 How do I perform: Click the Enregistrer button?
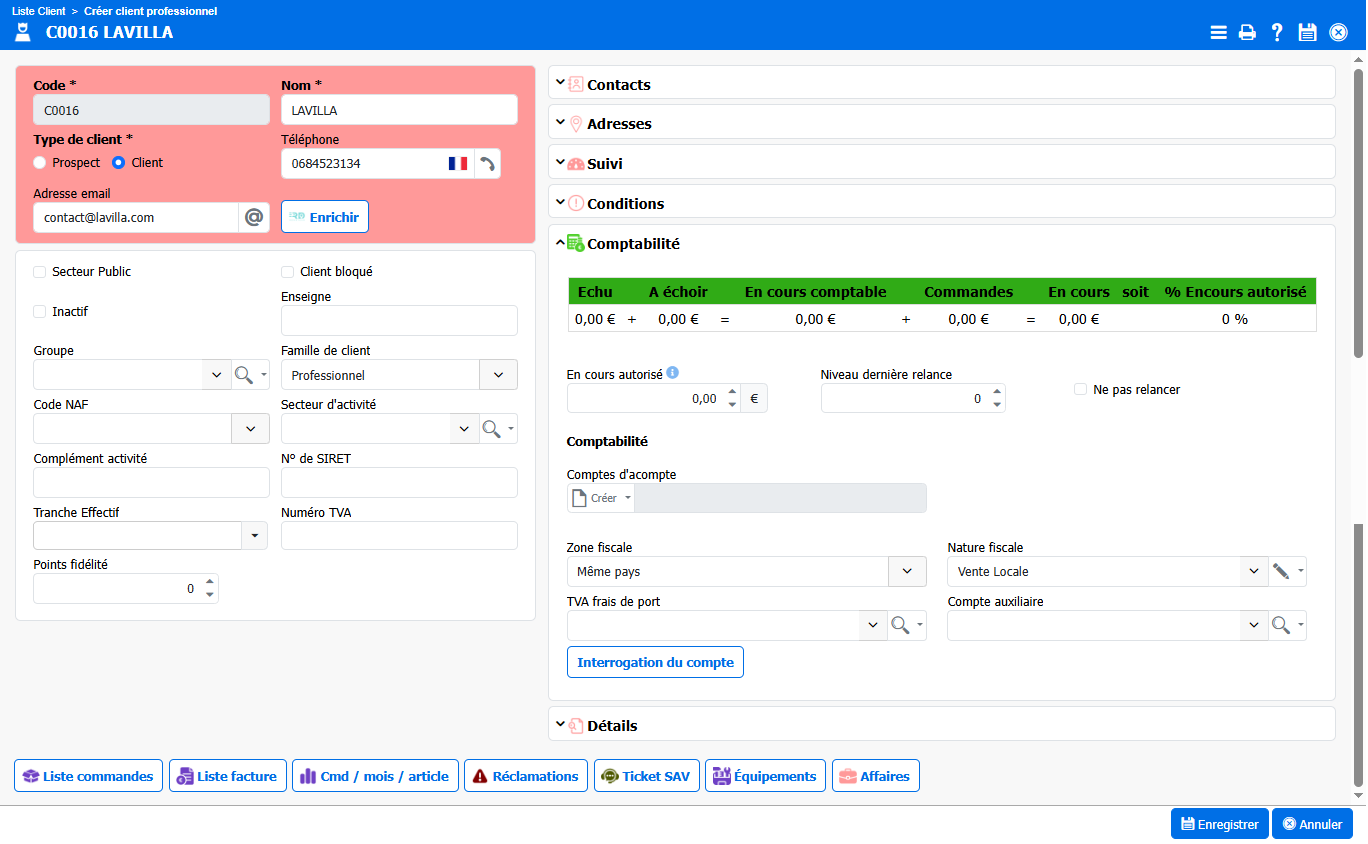(1219, 824)
